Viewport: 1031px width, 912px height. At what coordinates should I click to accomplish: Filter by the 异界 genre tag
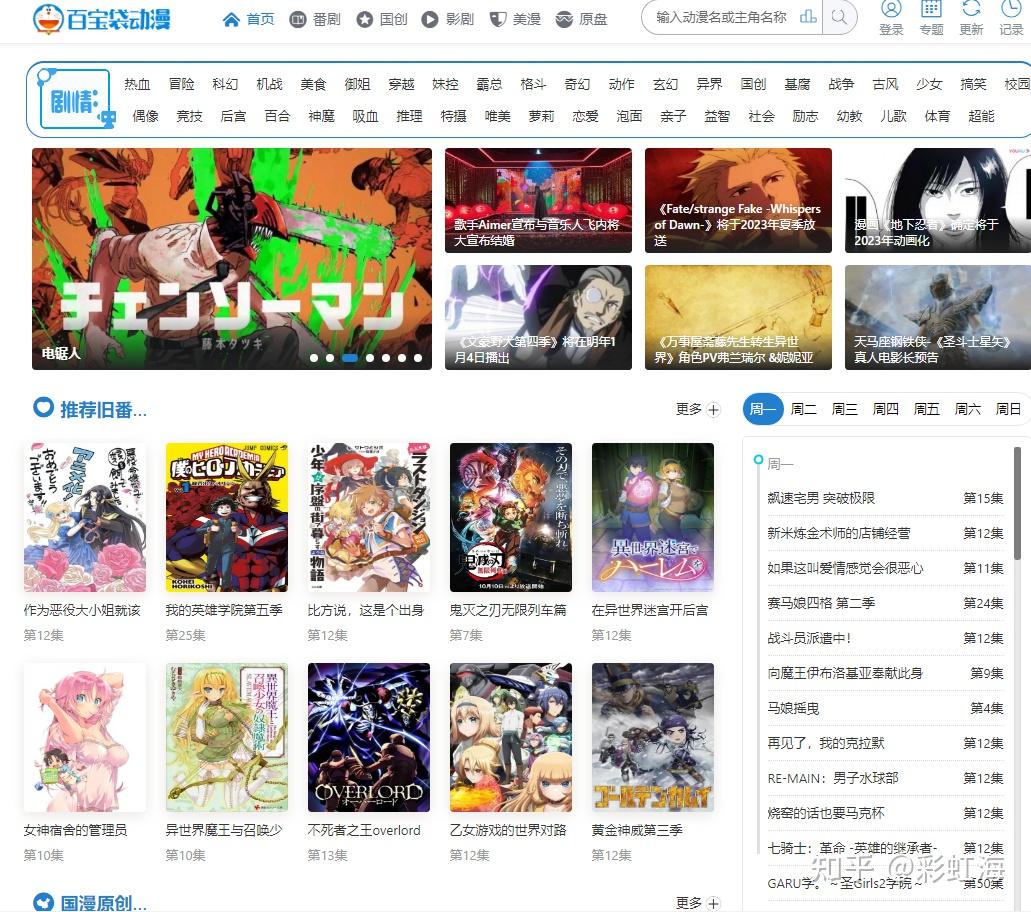[709, 84]
